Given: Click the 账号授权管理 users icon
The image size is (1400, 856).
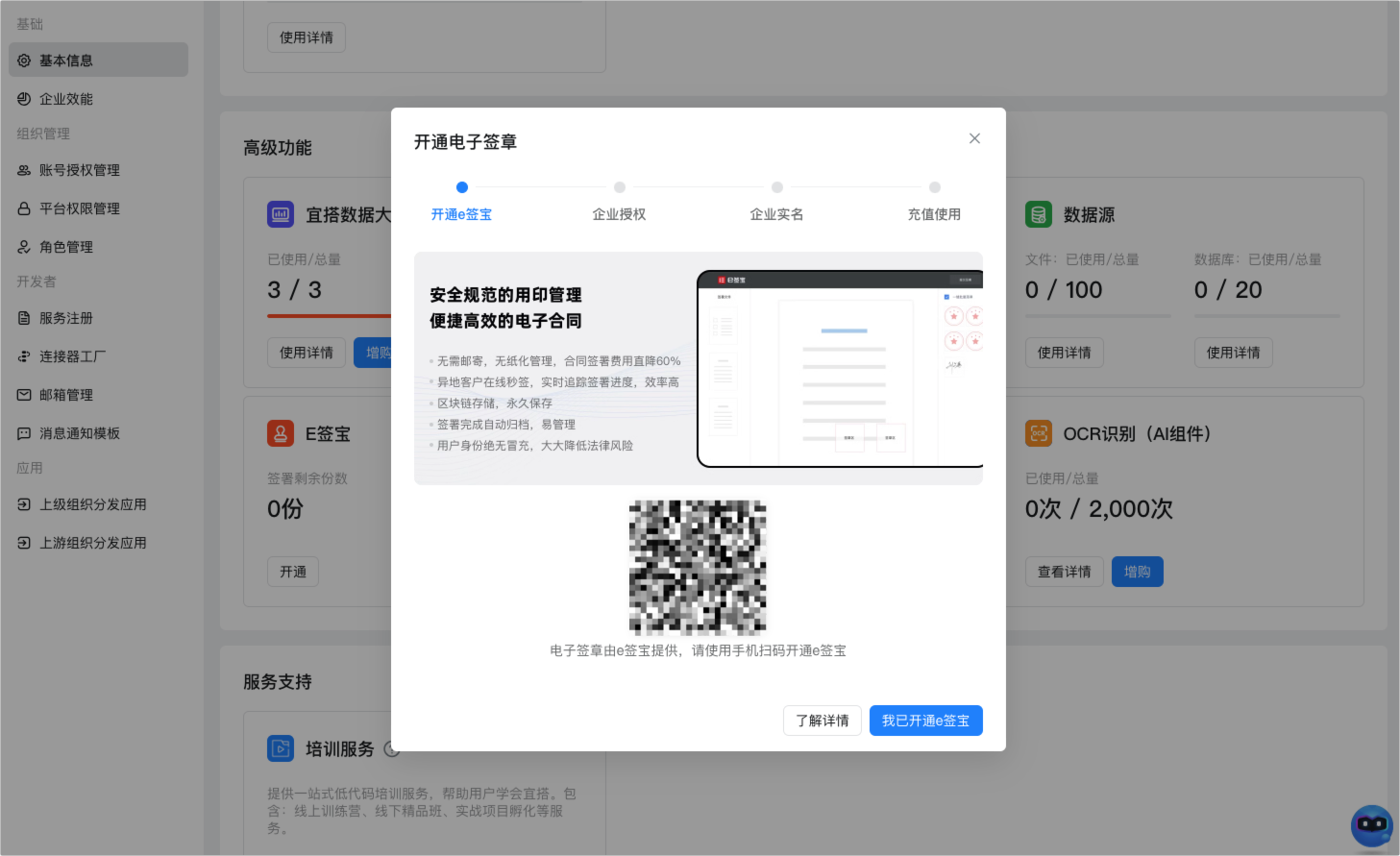Looking at the screenshot, I should [x=24, y=169].
